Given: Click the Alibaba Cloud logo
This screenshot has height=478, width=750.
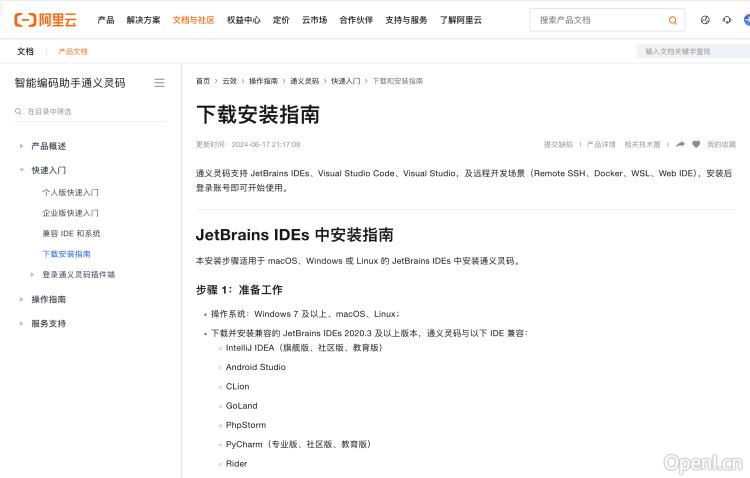Looking at the screenshot, I should tap(45, 20).
